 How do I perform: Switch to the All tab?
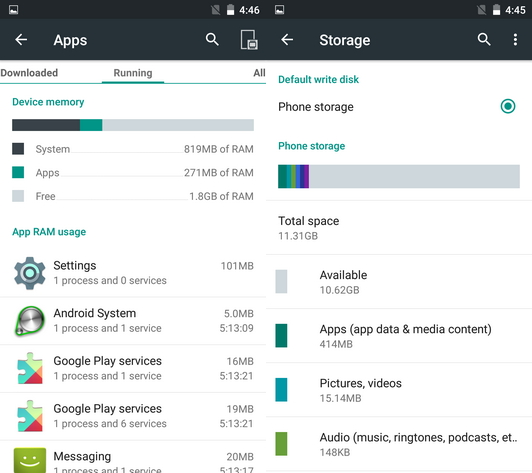point(259,73)
